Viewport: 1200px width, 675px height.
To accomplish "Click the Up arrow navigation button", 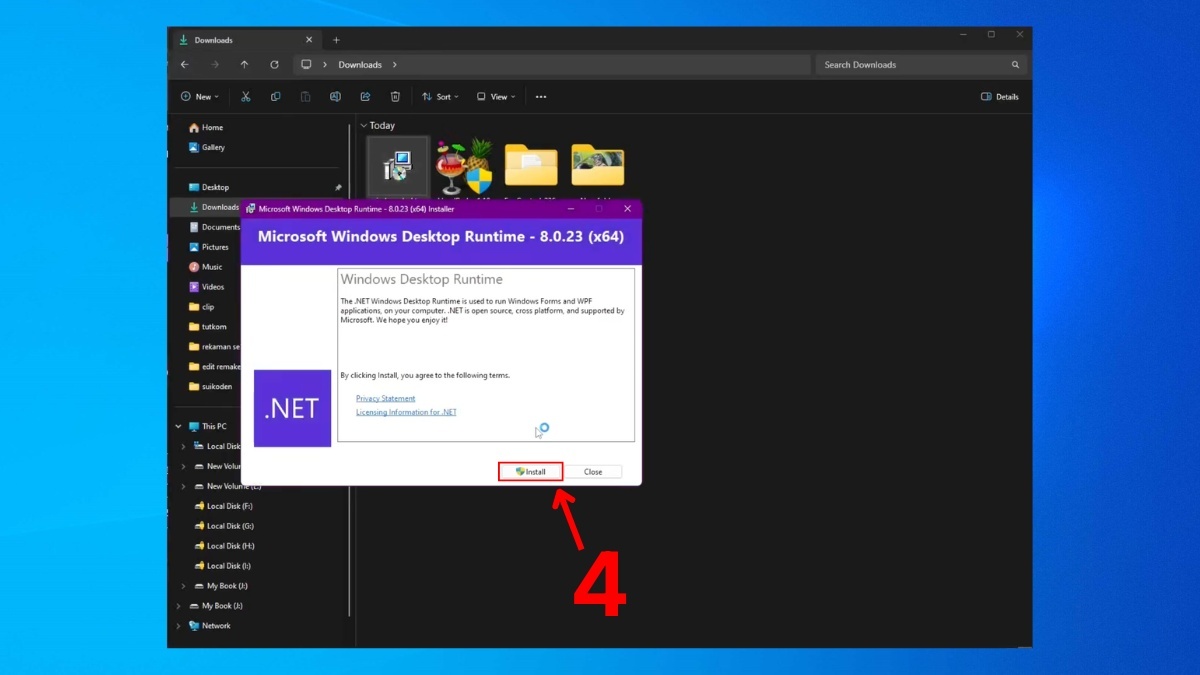I will click(244, 65).
